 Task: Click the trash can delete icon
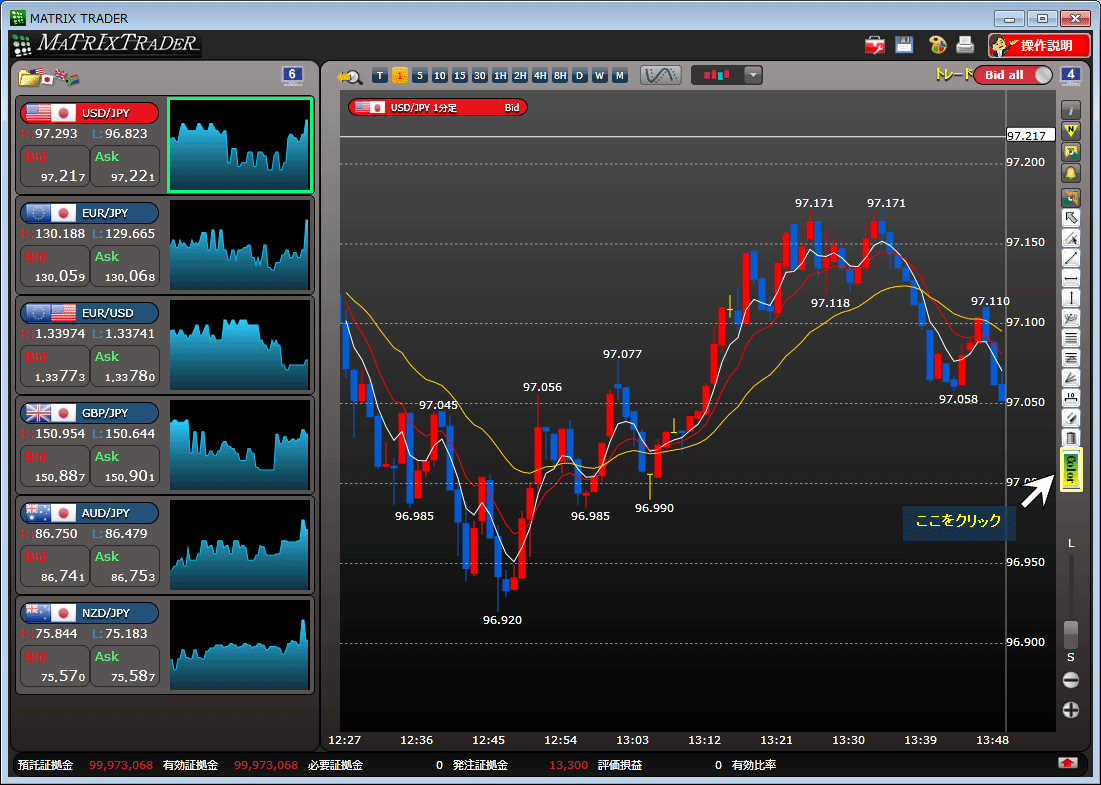click(1070, 438)
